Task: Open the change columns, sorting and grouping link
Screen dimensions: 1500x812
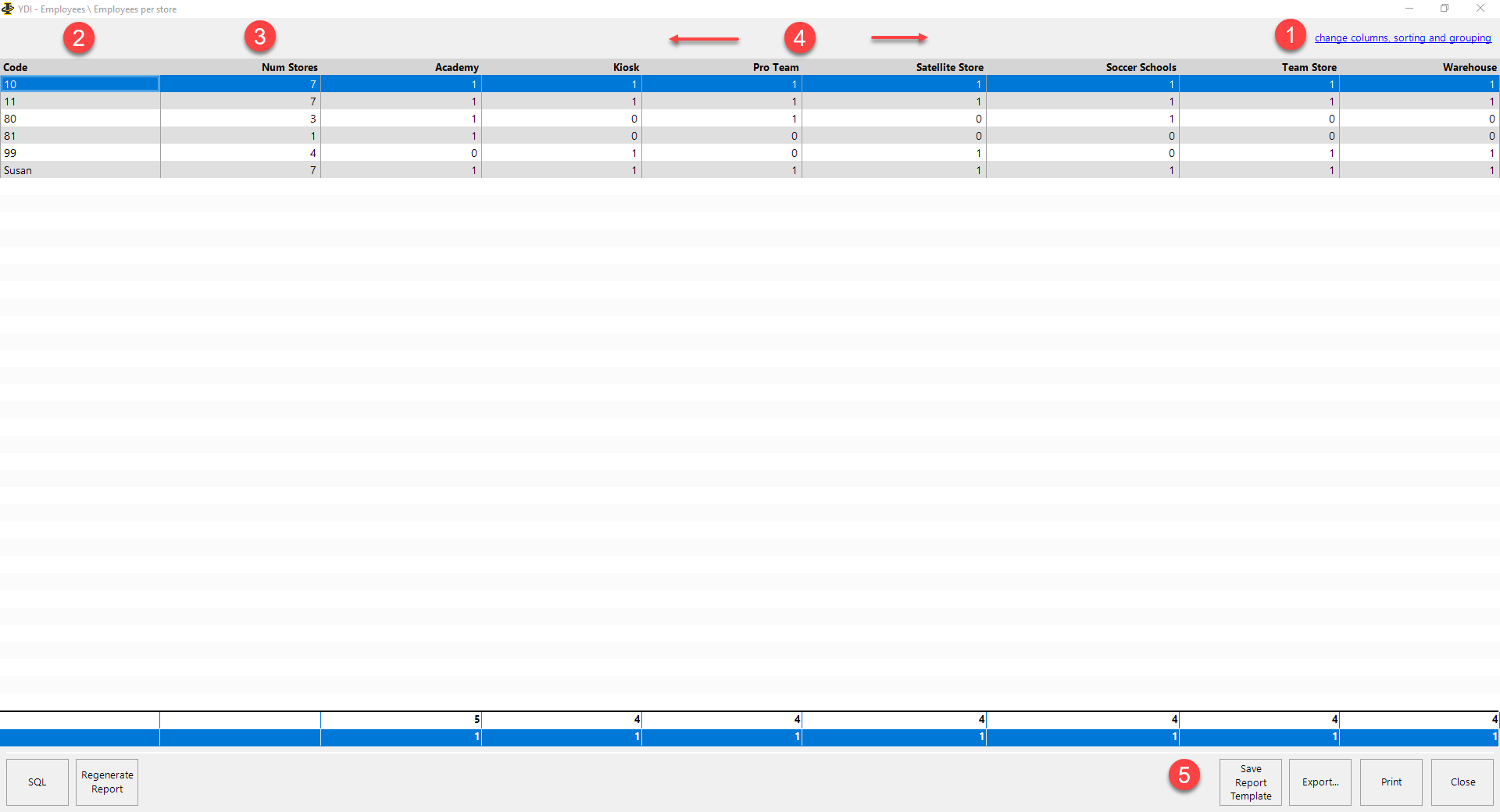Action: [x=1402, y=37]
